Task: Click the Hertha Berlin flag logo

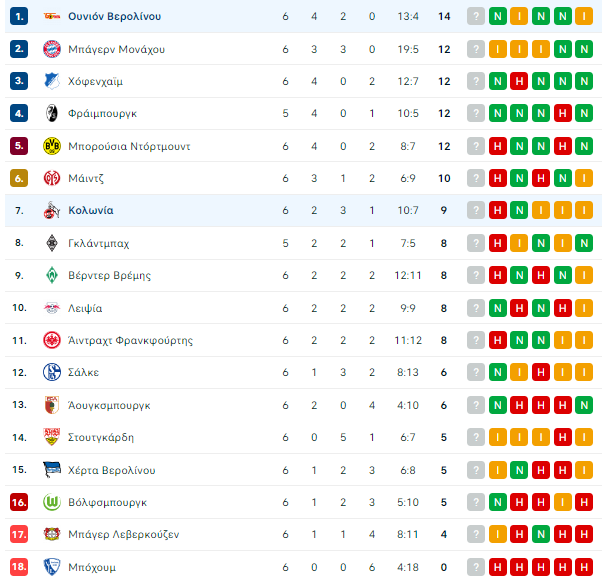Action: coord(52,470)
